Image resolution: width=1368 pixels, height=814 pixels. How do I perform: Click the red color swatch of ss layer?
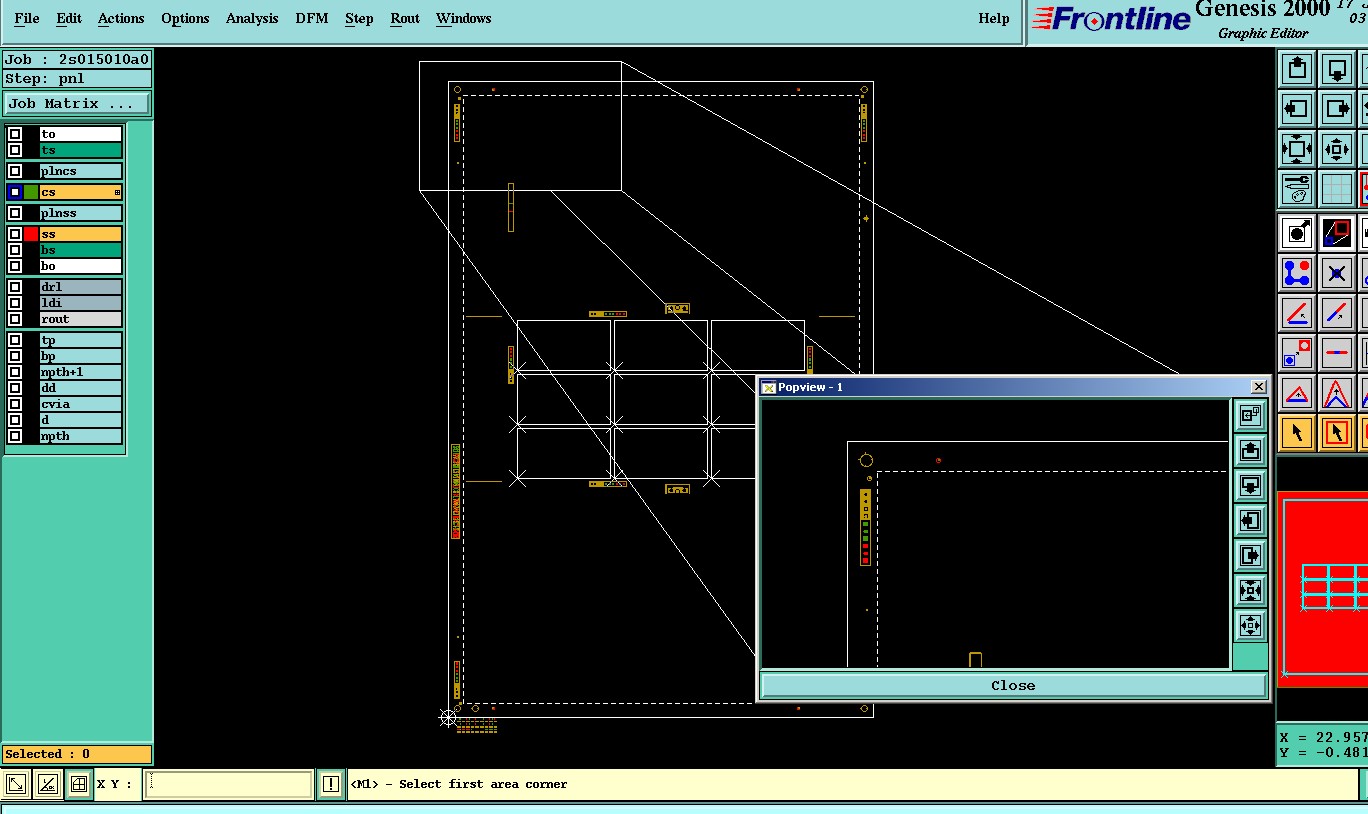pyautogui.click(x=31, y=234)
